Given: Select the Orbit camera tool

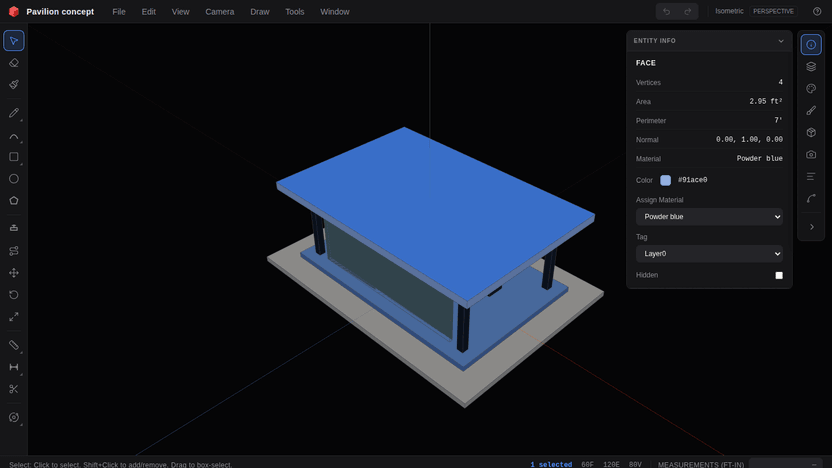Looking at the screenshot, I should point(14,418).
